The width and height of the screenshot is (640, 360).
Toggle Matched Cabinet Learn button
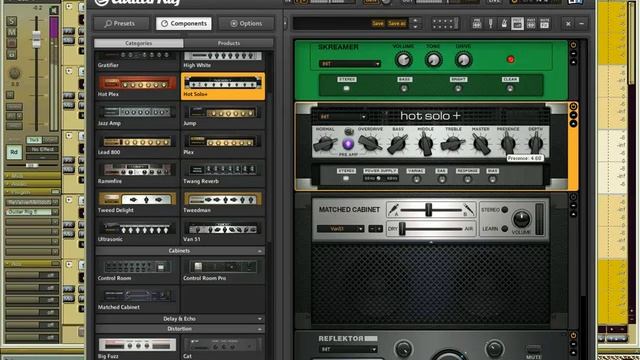[x=505, y=229]
